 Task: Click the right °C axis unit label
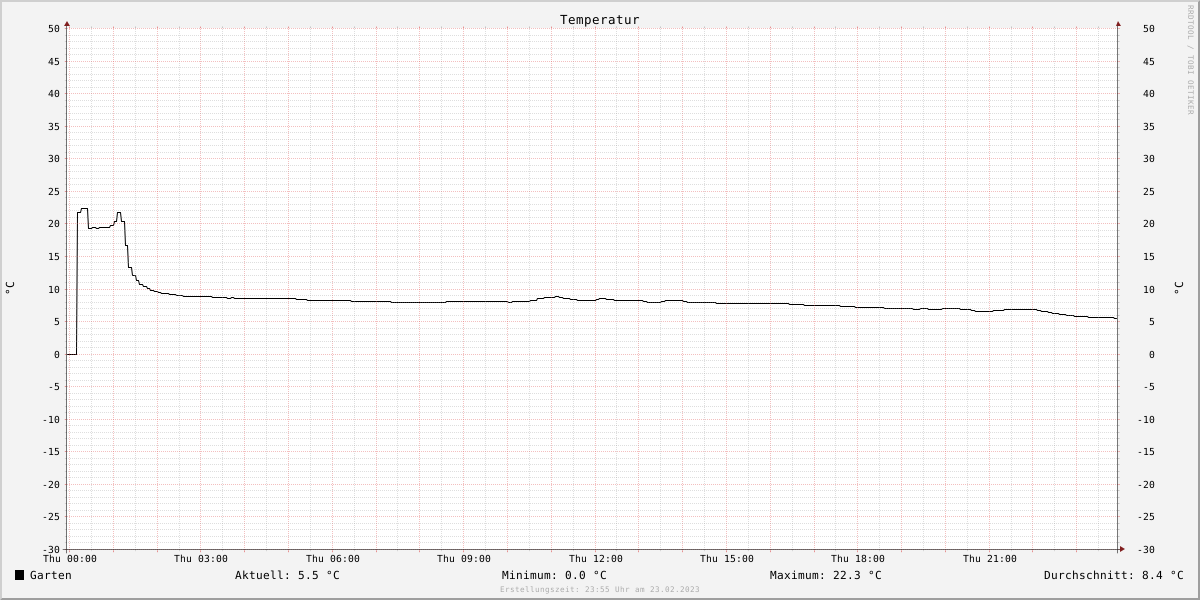click(1178, 287)
